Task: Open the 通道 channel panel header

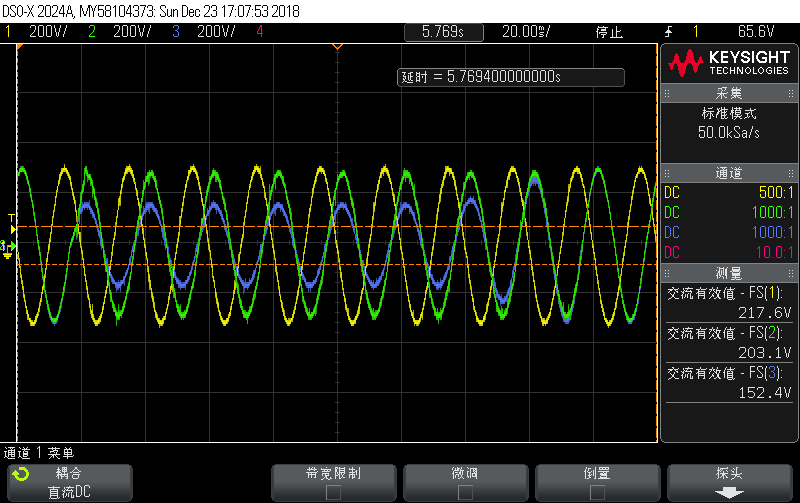Action: coord(729,173)
